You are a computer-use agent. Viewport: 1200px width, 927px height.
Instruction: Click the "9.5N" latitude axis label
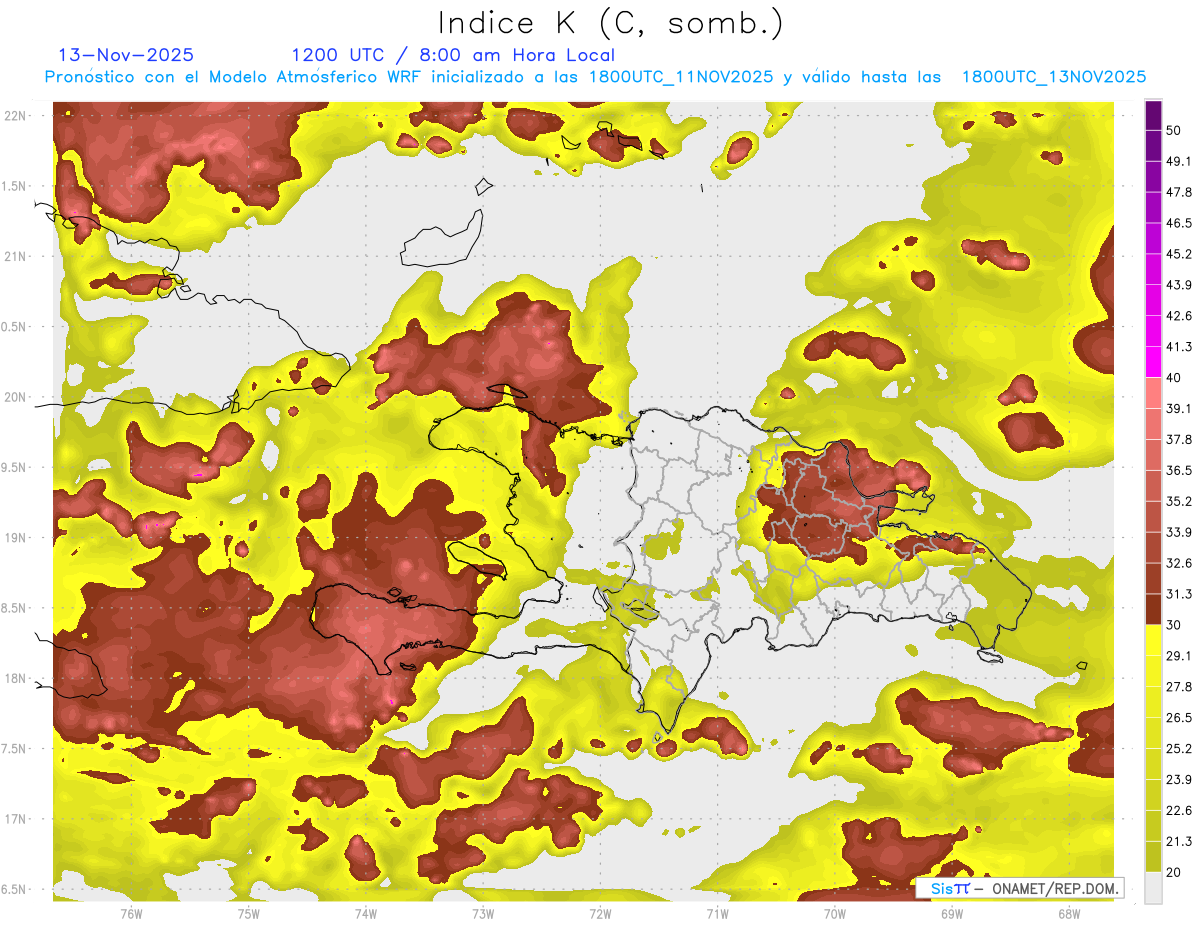click(x=14, y=467)
